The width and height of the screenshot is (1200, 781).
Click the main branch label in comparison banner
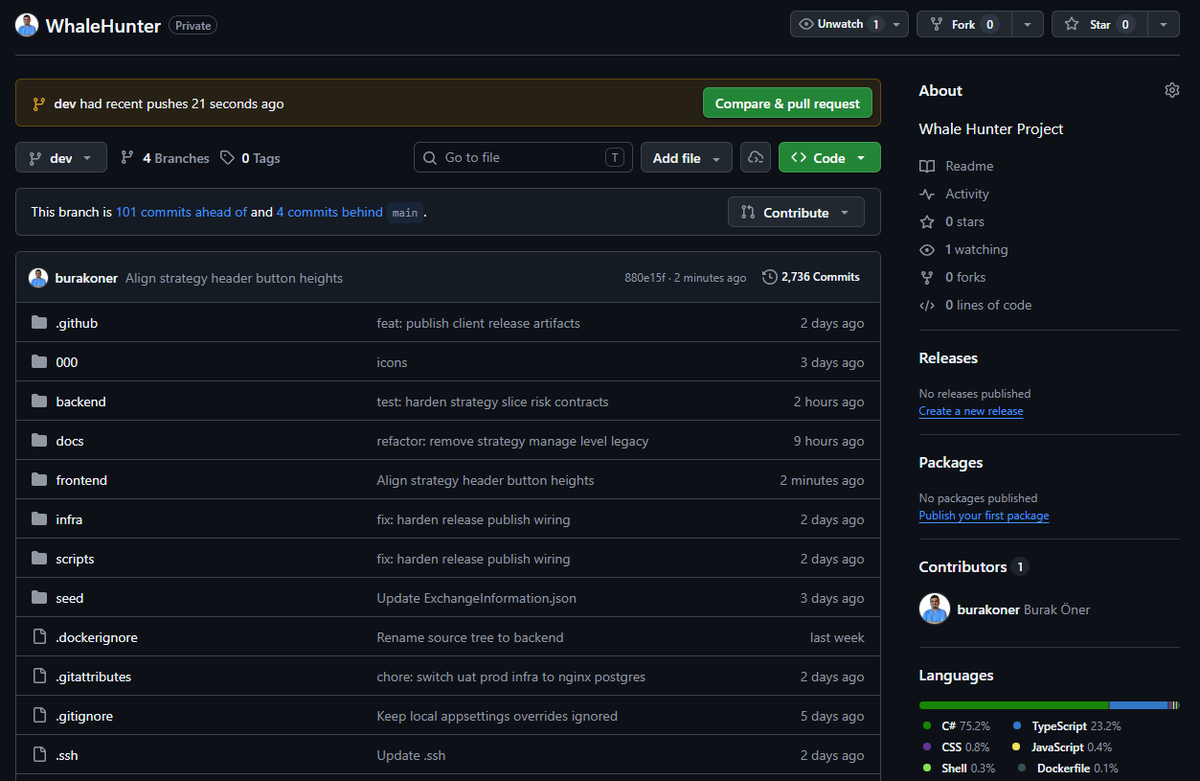(404, 212)
